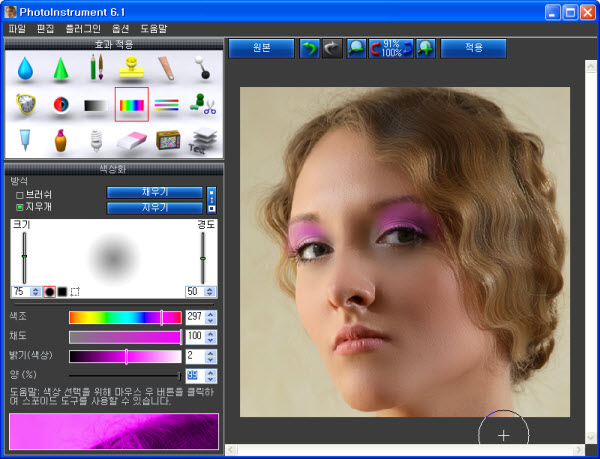The width and height of the screenshot is (600, 459).
Task: Select the yellow clone stamp tool
Action: (x=131, y=68)
